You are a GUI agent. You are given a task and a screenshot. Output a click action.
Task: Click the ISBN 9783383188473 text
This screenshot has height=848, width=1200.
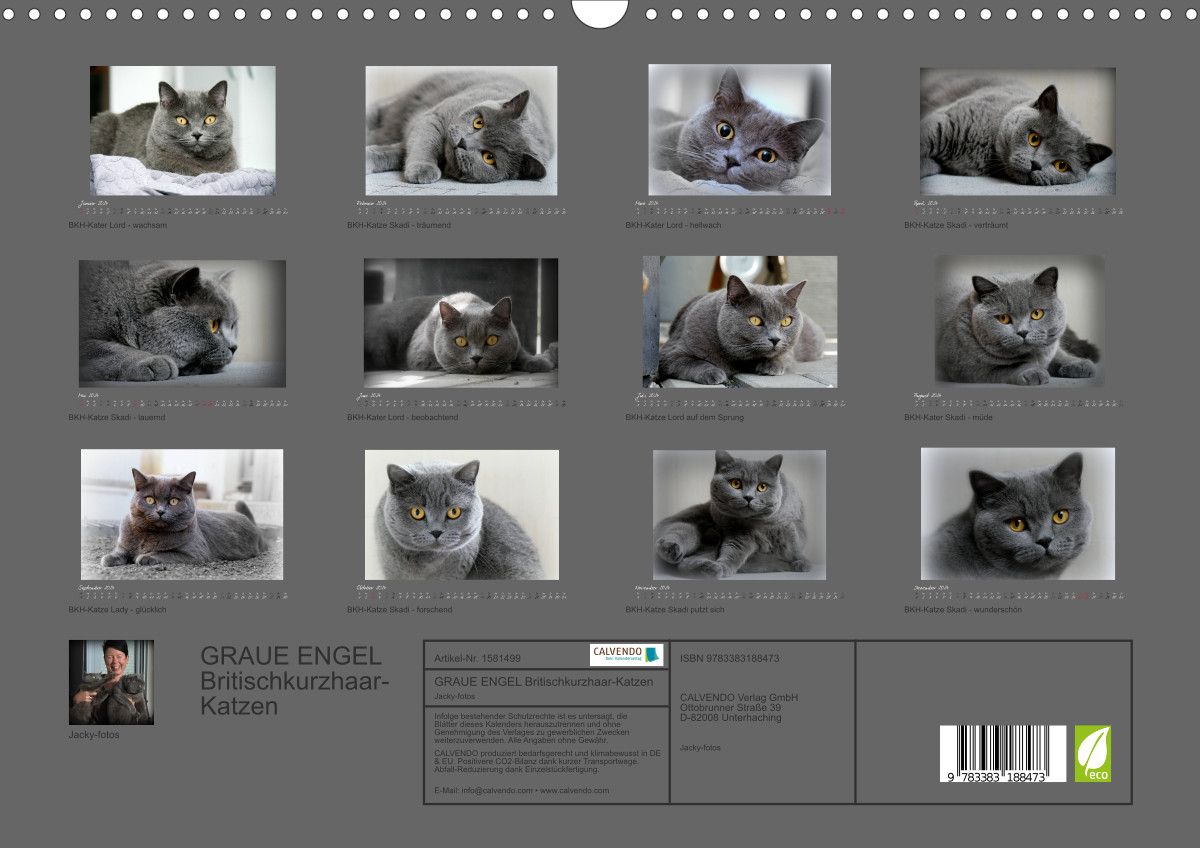point(729,658)
